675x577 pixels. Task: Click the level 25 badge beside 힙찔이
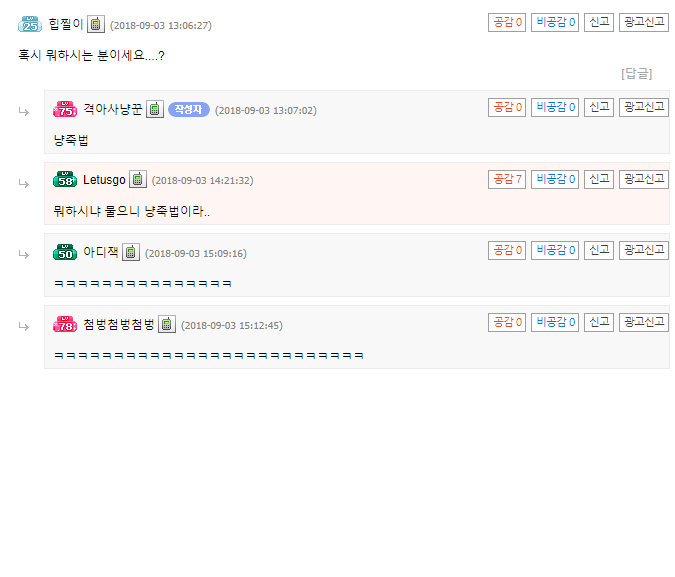pyautogui.click(x=30, y=24)
